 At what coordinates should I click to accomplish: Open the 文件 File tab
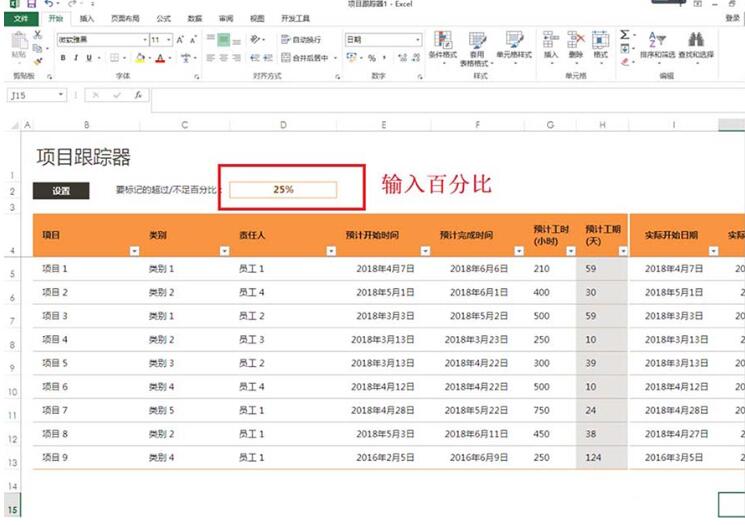tap(21, 19)
